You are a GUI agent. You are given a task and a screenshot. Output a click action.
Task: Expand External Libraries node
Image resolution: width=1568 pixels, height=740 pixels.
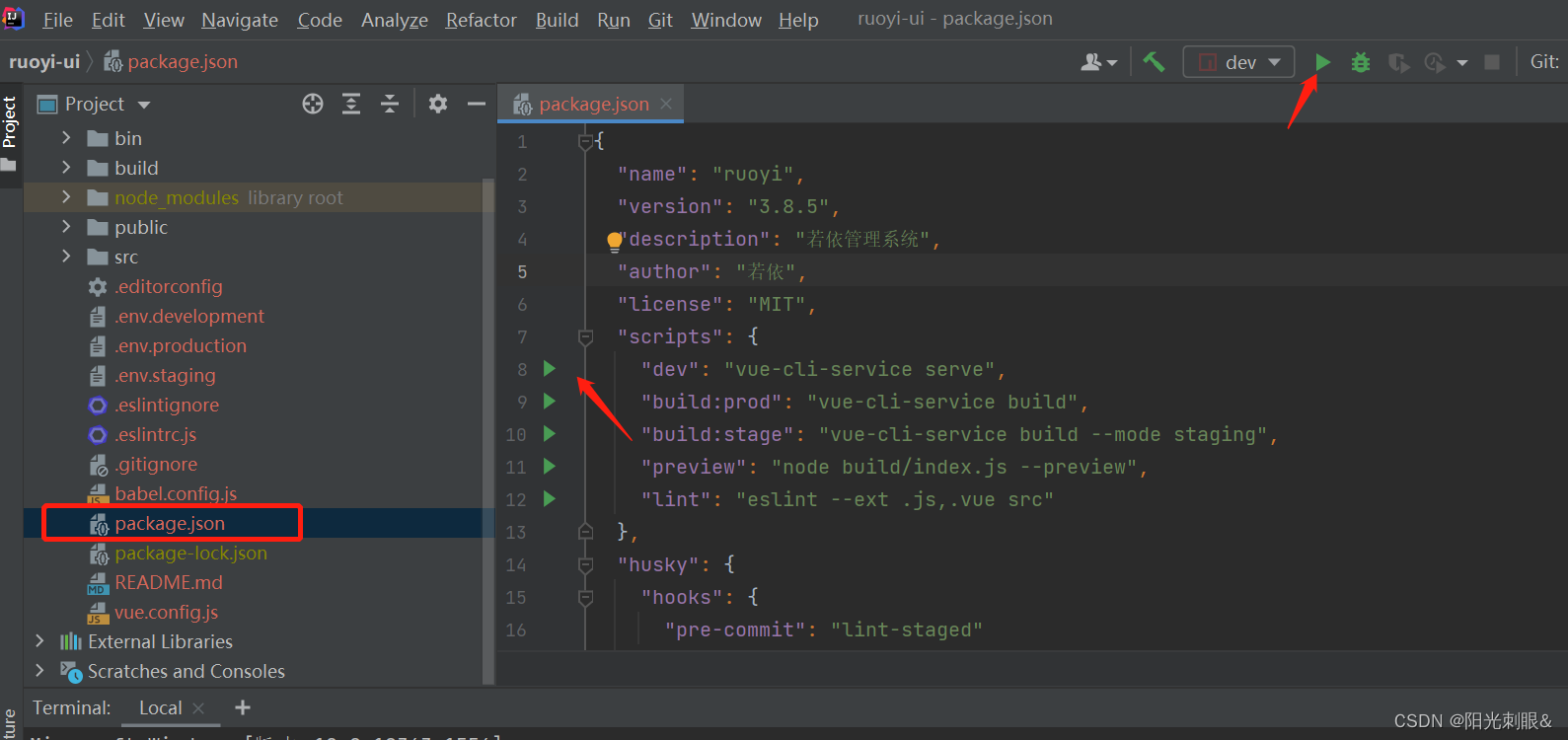pos(39,641)
